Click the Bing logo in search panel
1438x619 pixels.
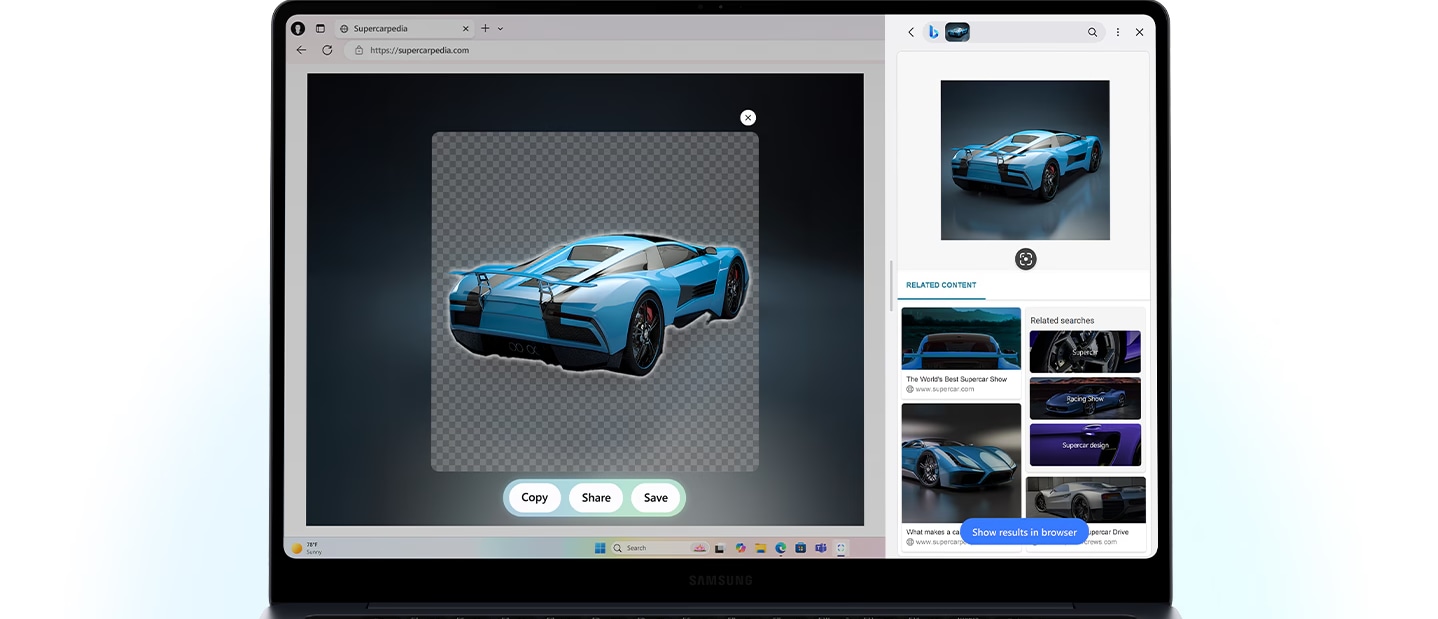pos(933,32)
